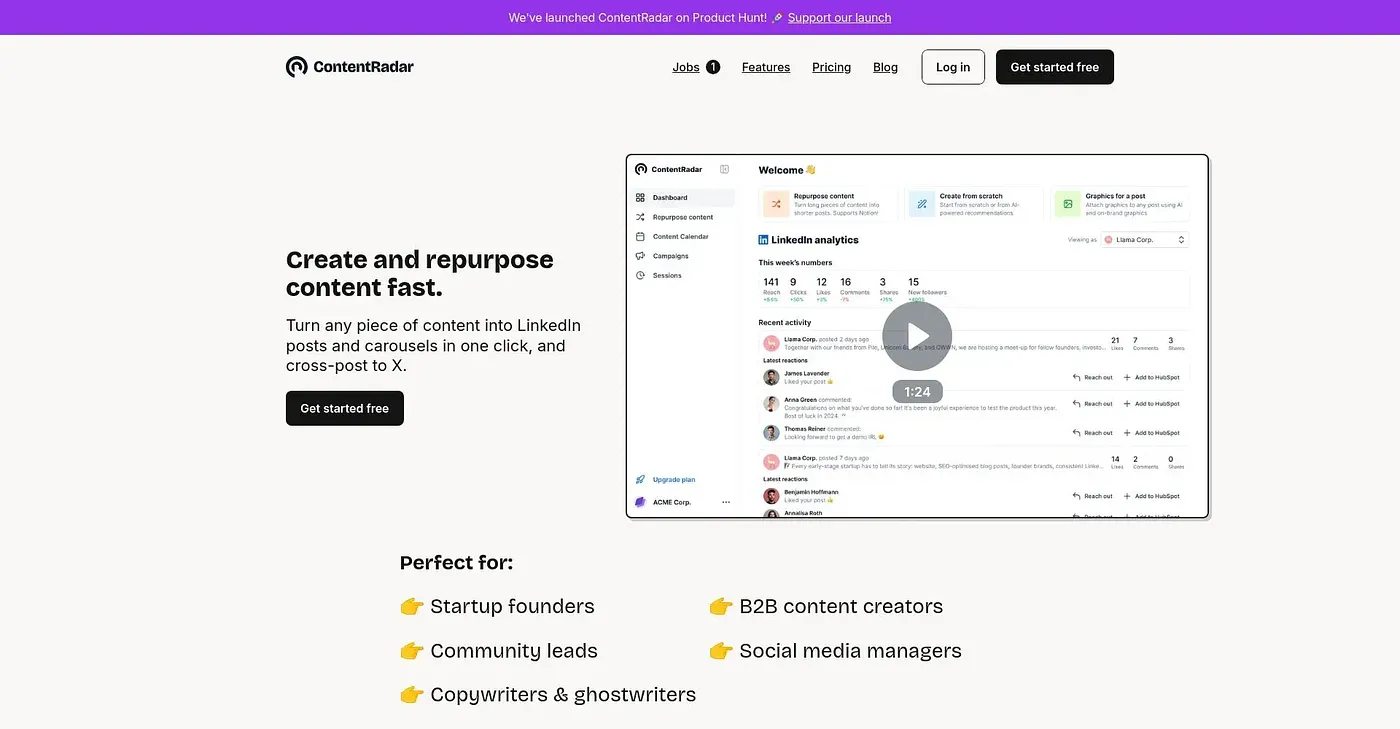The image size is (1400, 729).
Task: Click Thomas Reiner's profile avatar
Action: coord(771,433)
